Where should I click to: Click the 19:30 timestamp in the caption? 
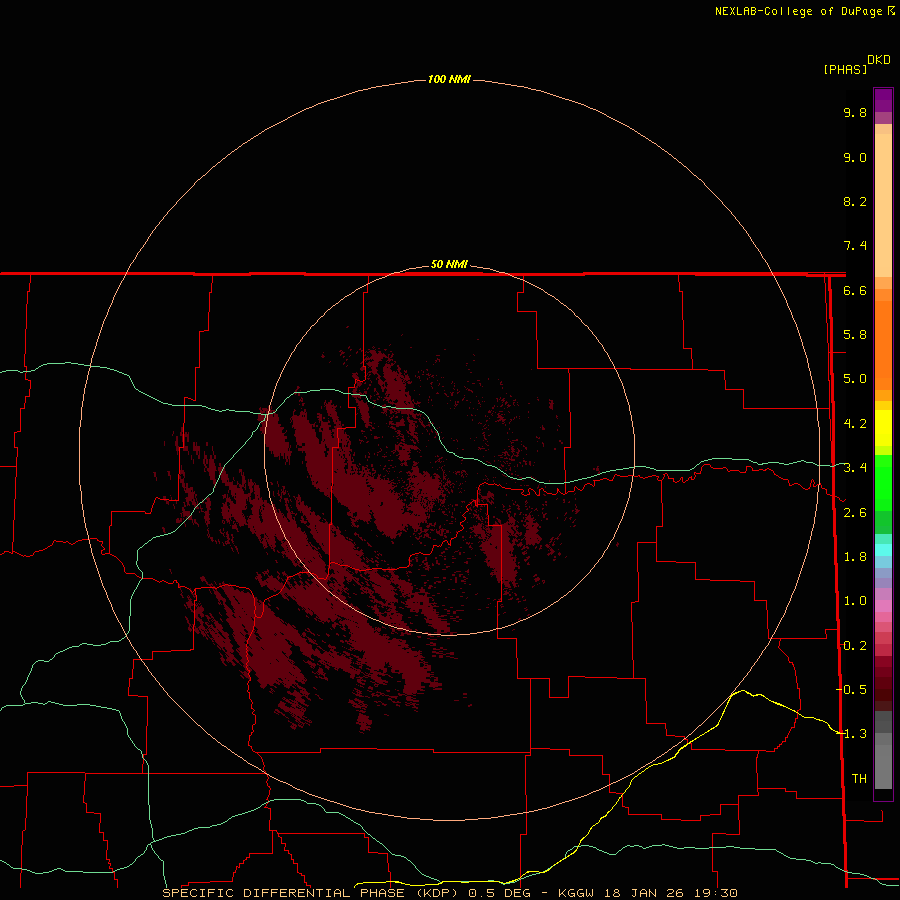(718, 893)
